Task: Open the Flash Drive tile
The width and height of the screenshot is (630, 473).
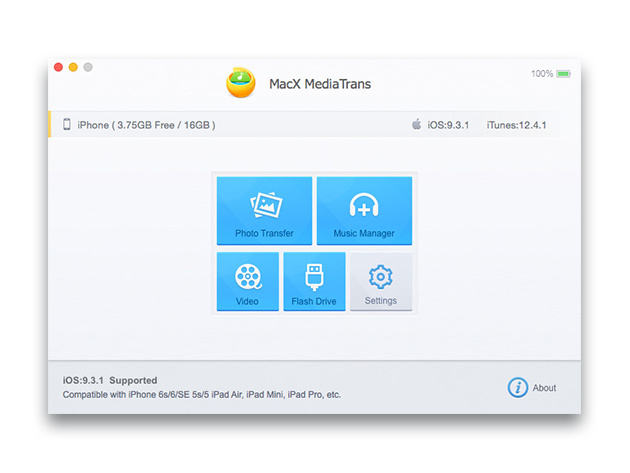Action: click(x=314, y=281)
